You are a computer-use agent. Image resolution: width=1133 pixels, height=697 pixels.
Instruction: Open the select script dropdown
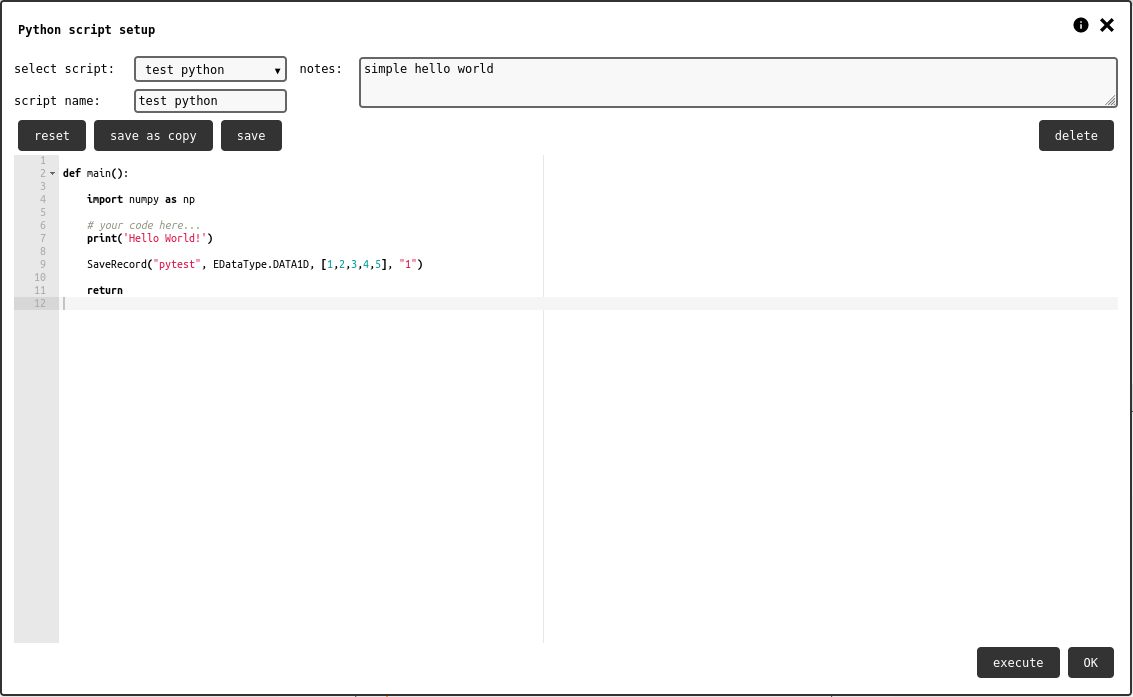tap(210, 69)
